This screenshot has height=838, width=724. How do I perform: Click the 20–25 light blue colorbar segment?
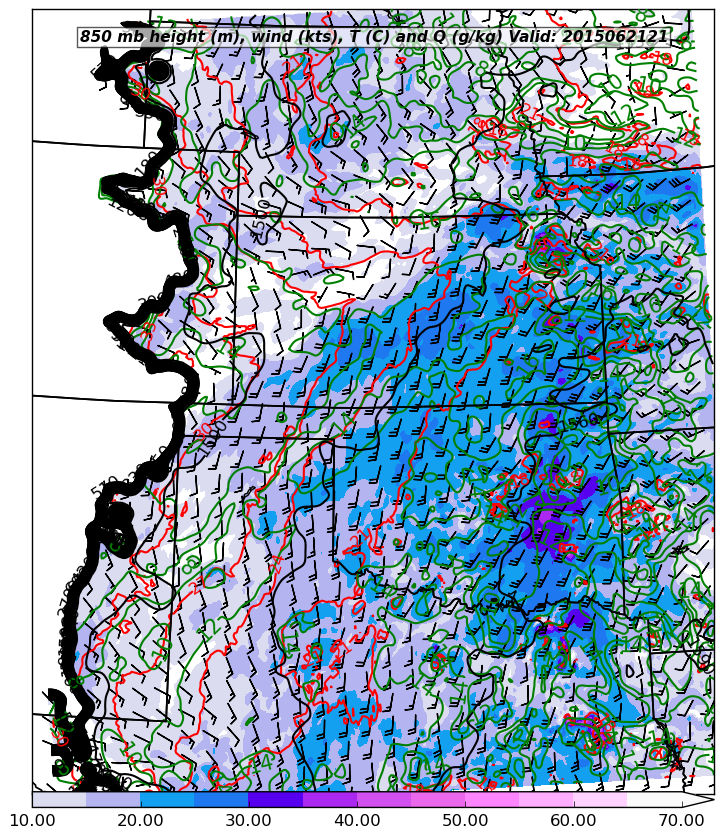pyautogui.click(x=167, y=800)
